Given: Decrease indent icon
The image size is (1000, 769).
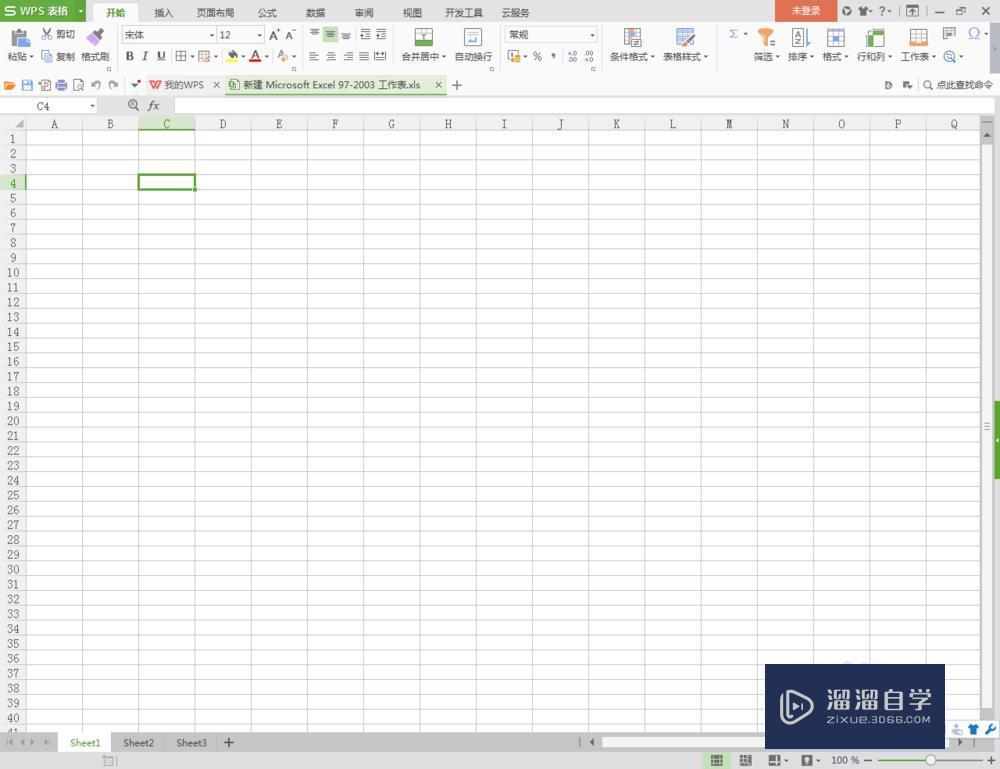Looking at the screenshot, I should coord(365,34).
